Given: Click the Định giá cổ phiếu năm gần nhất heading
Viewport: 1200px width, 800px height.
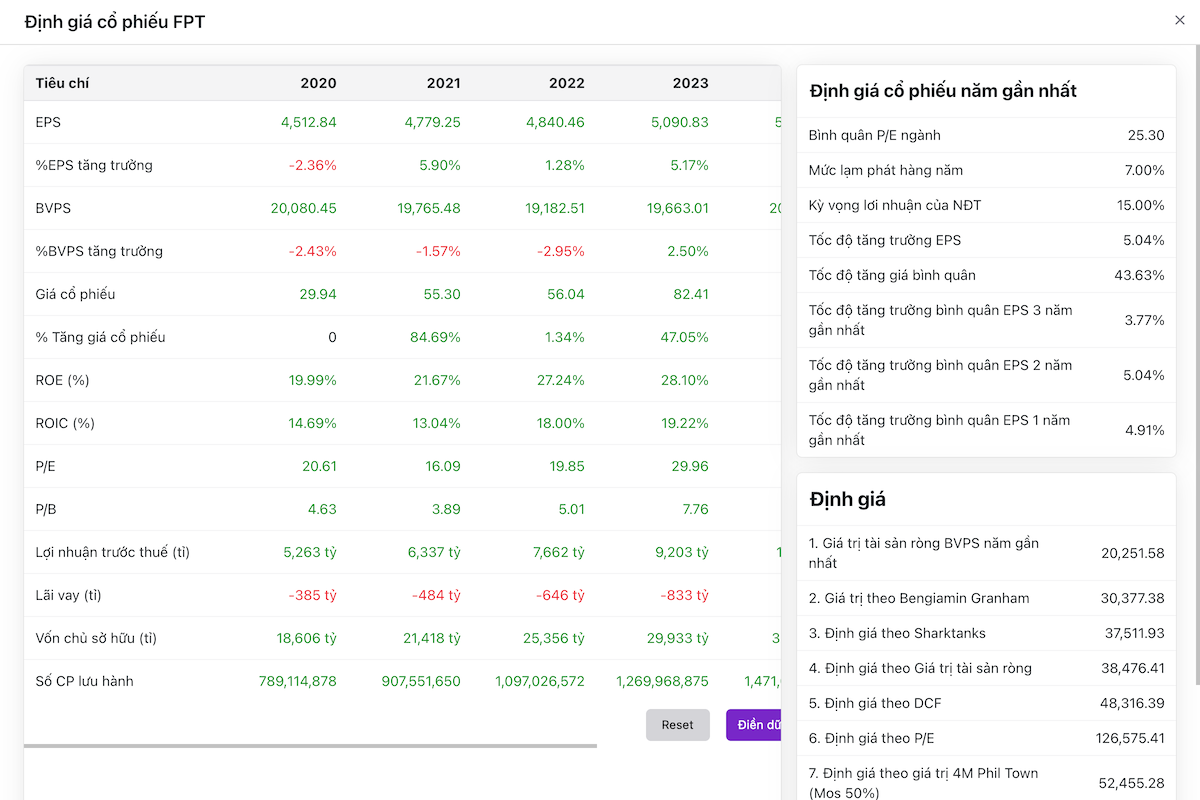Looking at the screenshot, I should [943, 91].
